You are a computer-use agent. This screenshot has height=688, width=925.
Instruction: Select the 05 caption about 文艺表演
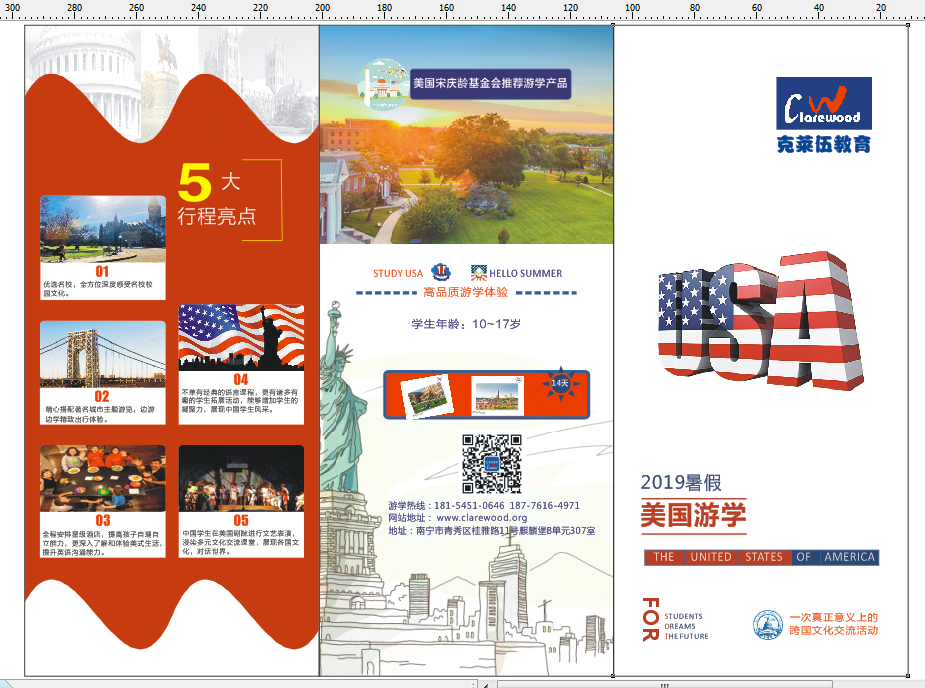(241, 542)
